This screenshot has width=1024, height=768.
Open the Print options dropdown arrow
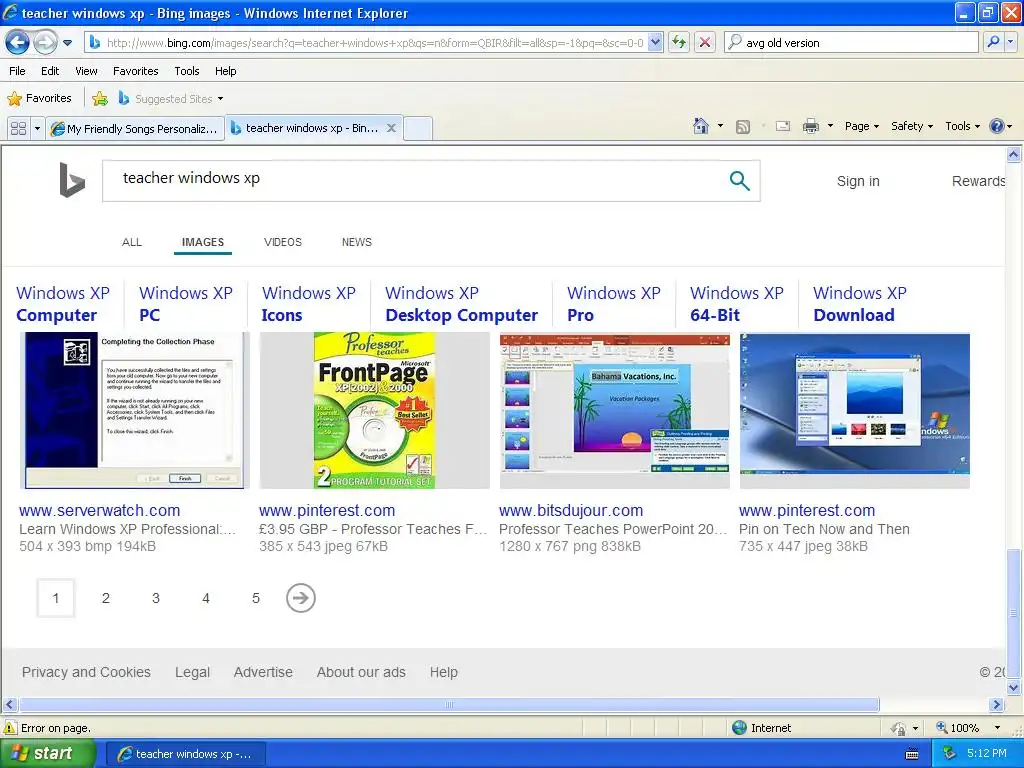830,126
